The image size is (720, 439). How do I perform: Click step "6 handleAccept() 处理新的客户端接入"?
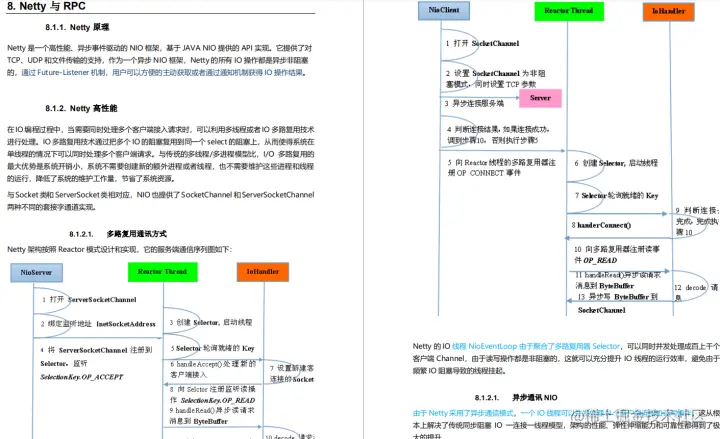[x=213, y=369]
